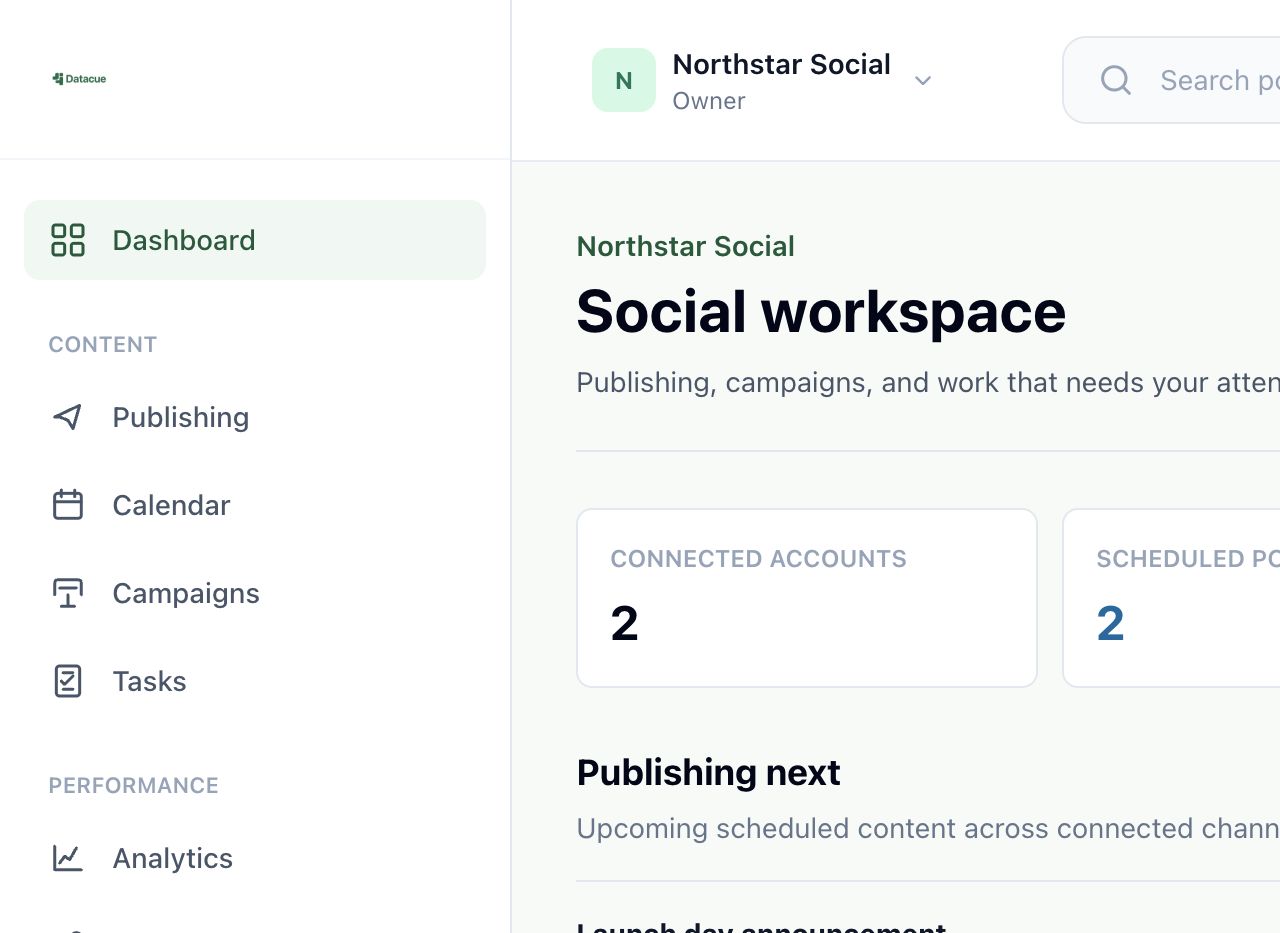The height and width of the screenshot is (933, 1280).
Task: Click the green N workspace avatar
Action: click(624, 80)
